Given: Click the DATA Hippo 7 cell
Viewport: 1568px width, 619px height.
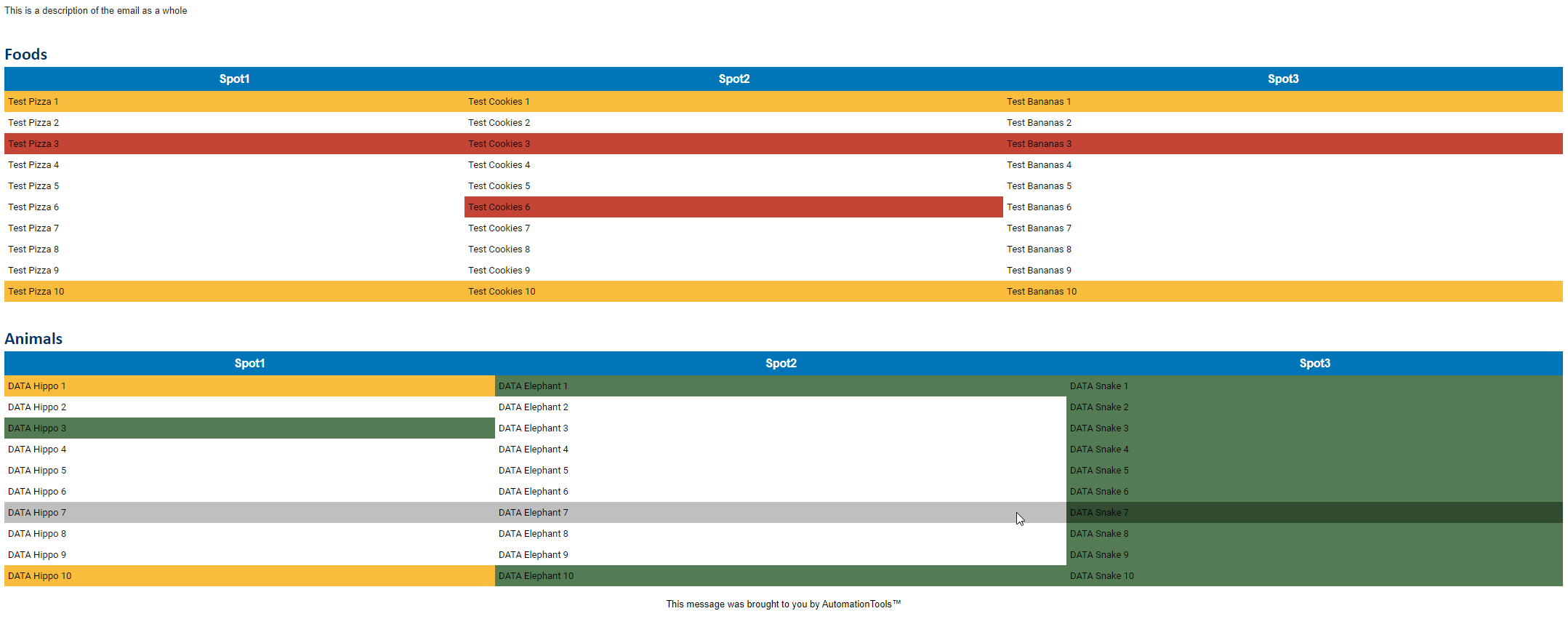Looking at the screenshot, I should tap(249, 513).
